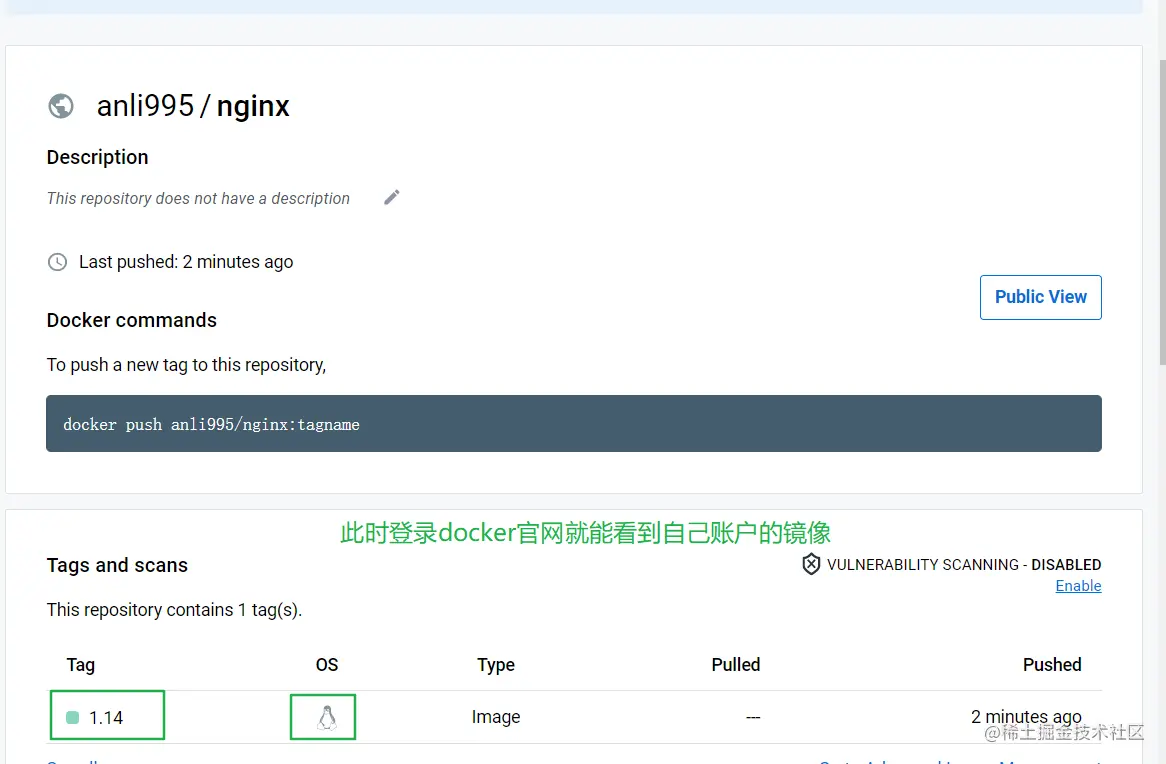Open the Public View button
1166x764 pixels.
coord(1040,297)
